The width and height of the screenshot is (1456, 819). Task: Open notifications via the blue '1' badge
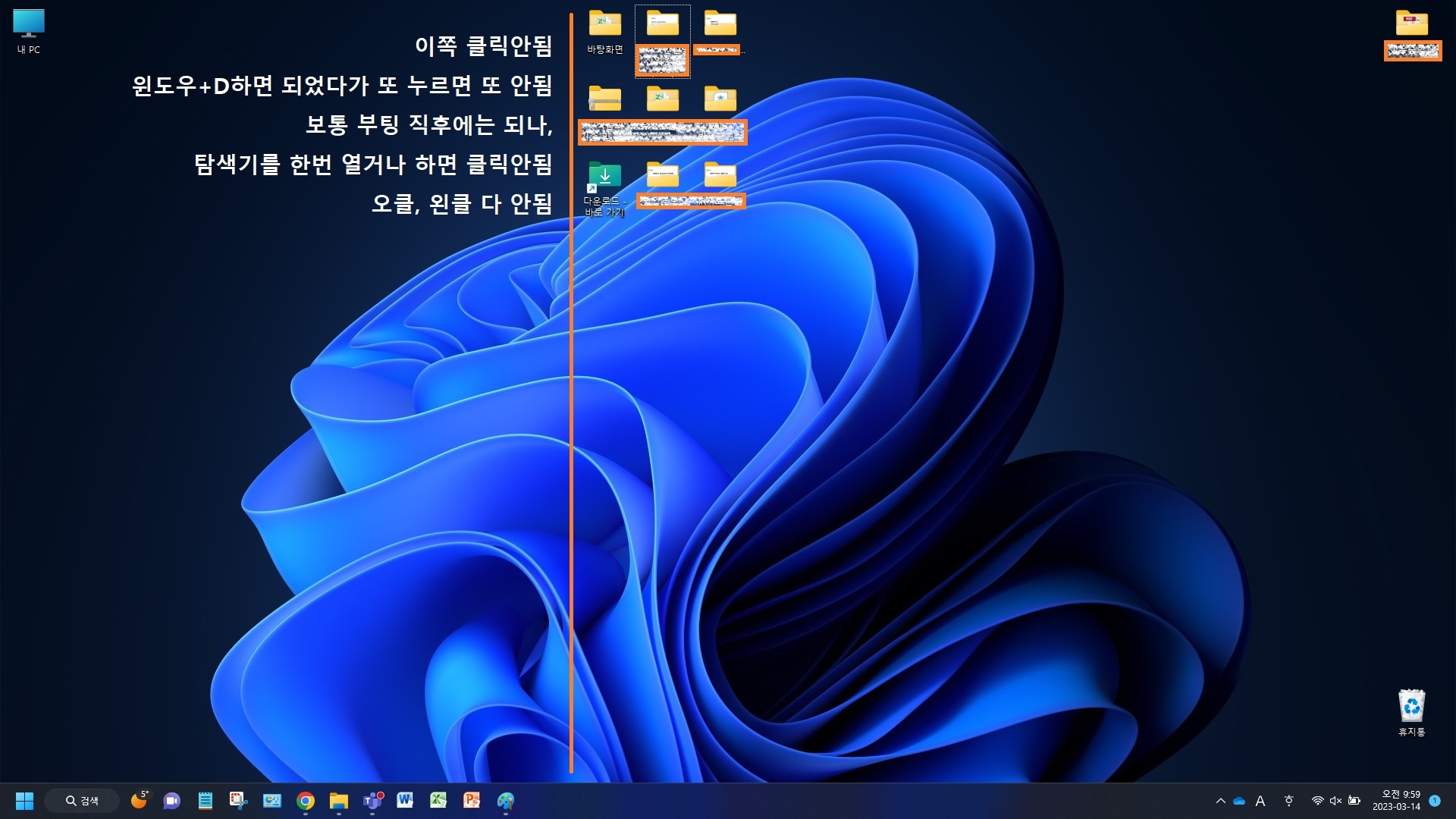[1436, 801]
